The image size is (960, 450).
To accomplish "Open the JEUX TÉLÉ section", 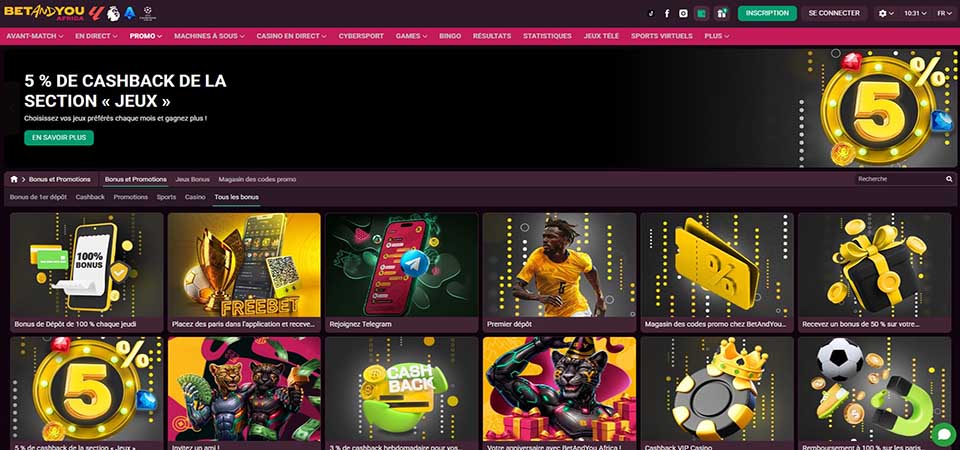I will (601, 36).
